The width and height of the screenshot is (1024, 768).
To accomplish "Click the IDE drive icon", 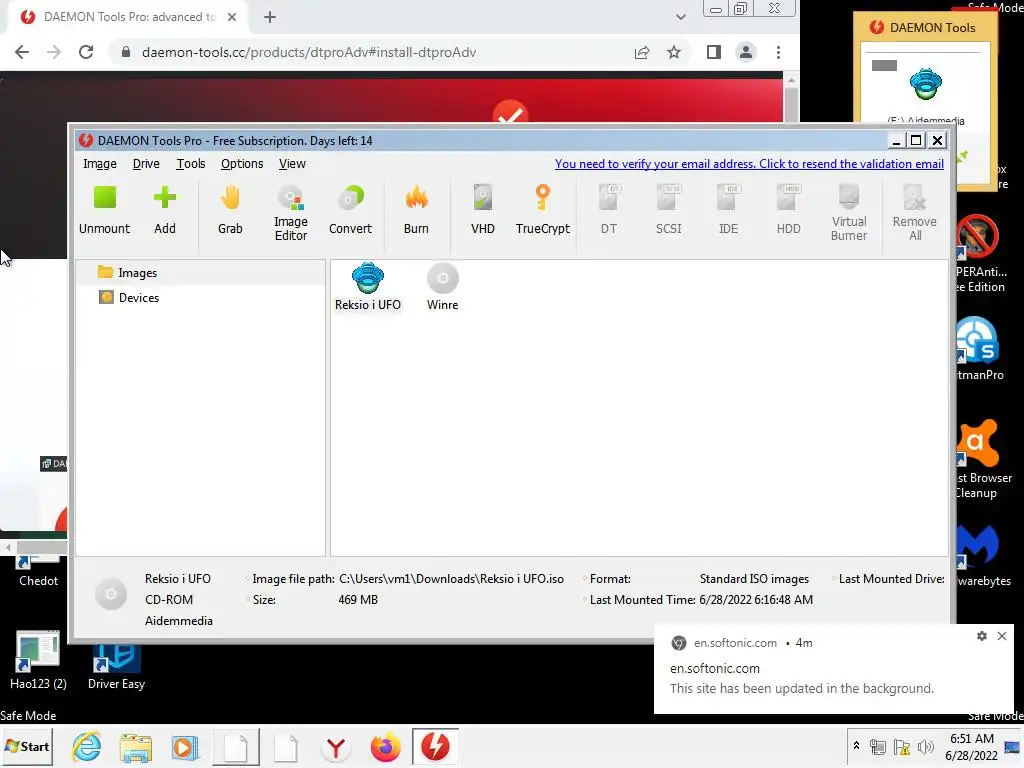I will pyautogui.click(x=728, y=211).
